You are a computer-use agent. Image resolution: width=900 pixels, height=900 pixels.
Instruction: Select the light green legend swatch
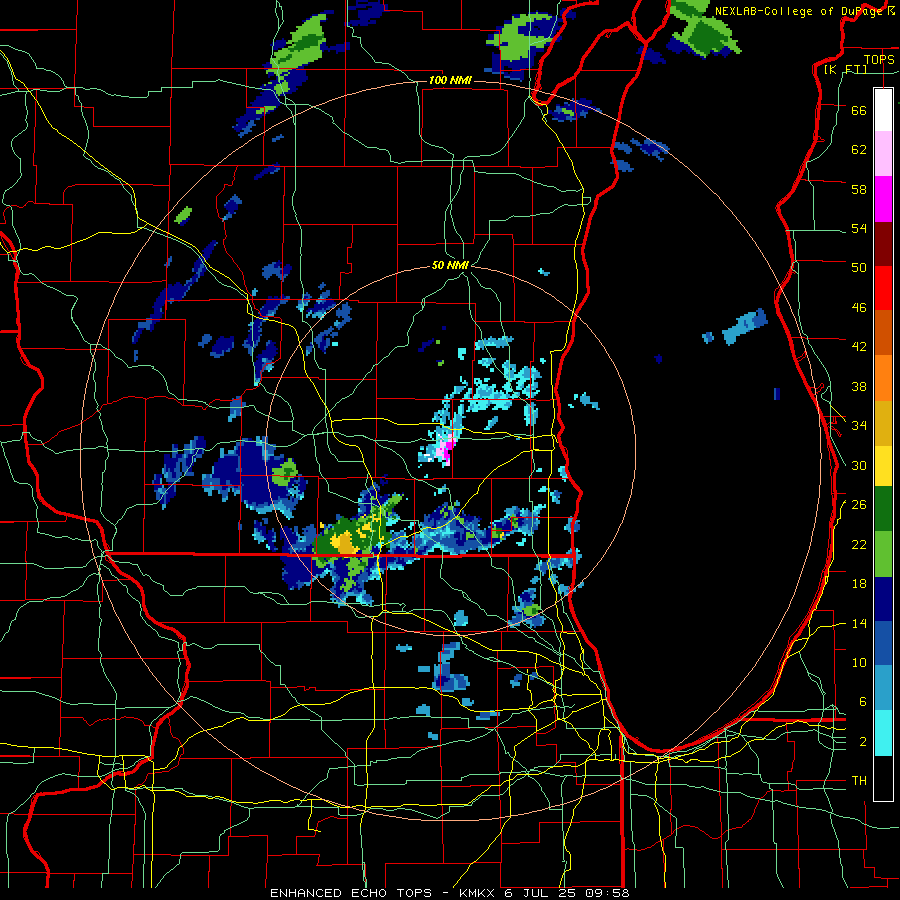[883, 554]
